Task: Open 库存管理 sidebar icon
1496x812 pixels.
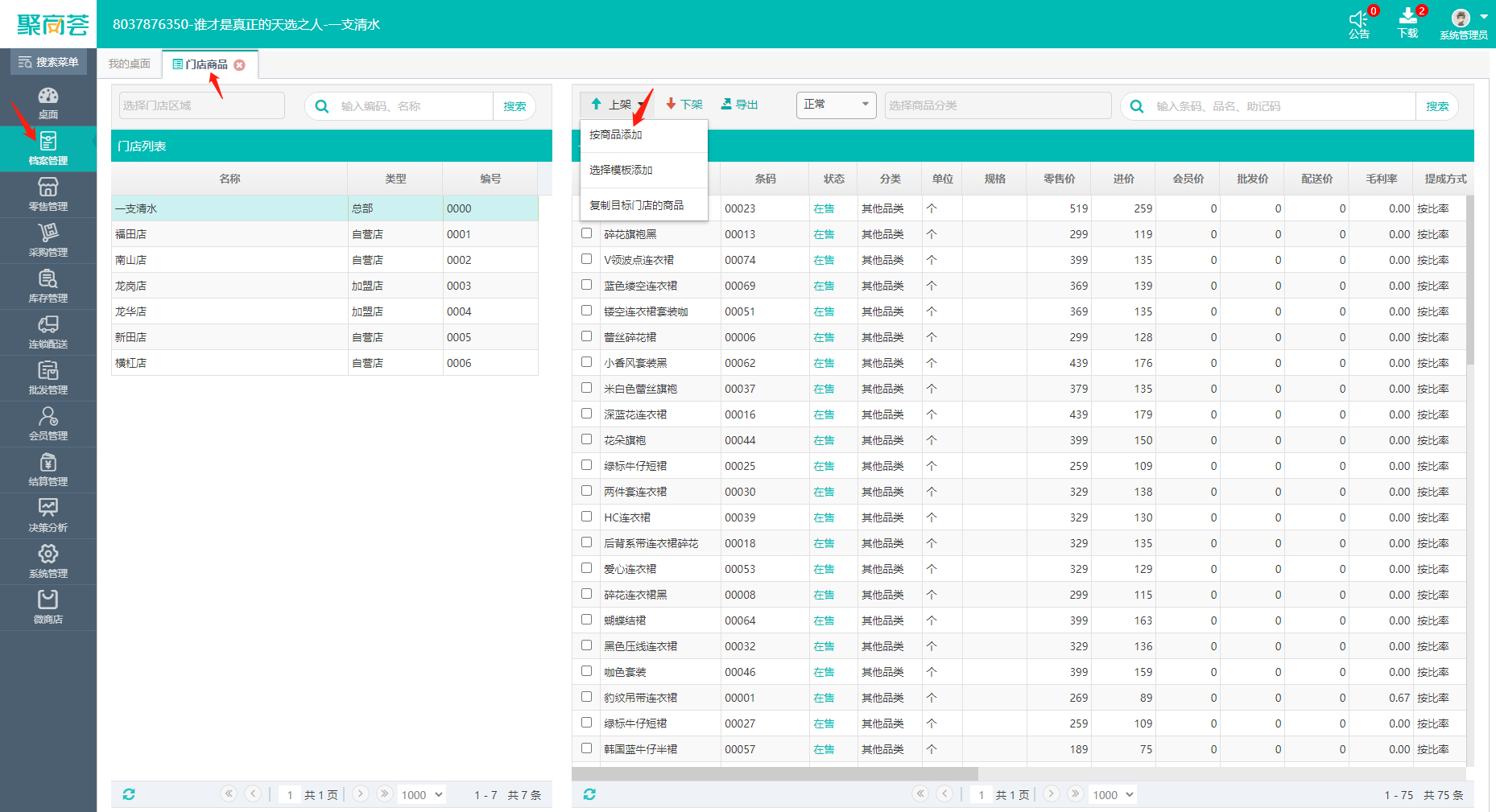Action: click(x=48, y=286)
